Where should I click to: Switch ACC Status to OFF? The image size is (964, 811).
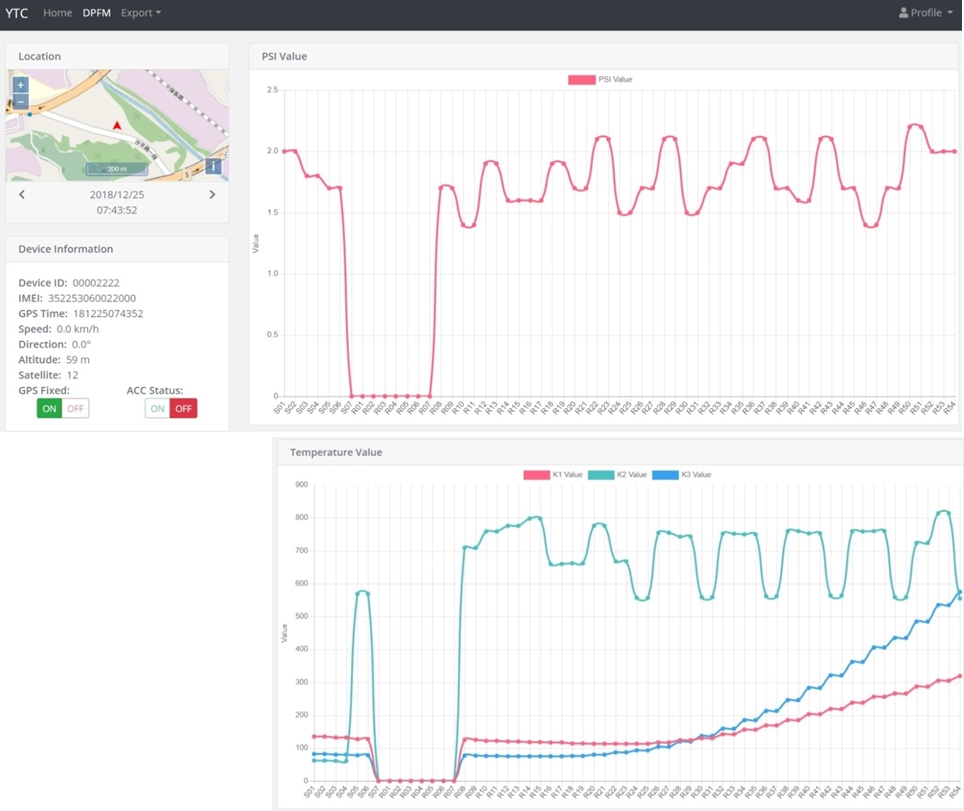pyautogui.click(x=183, y=408)
